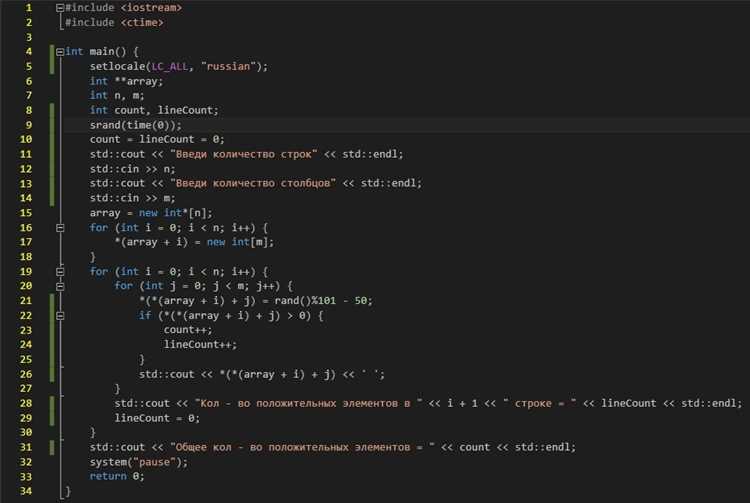Collapse the #include block fold marker
Viewport: 750px width, 503px height.
(x=60, y=8)
